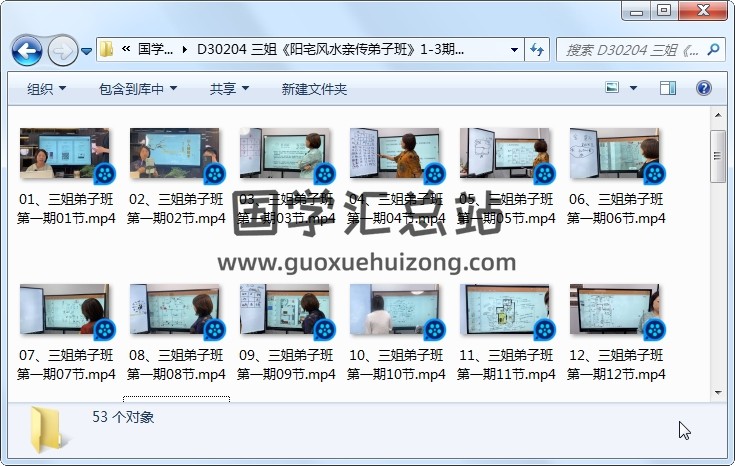Image resolution: width=735 pixels, height=466 pixels.
Task: Select video thumbnail 第一期04节.mp4
Action: [x=395, y=154]
